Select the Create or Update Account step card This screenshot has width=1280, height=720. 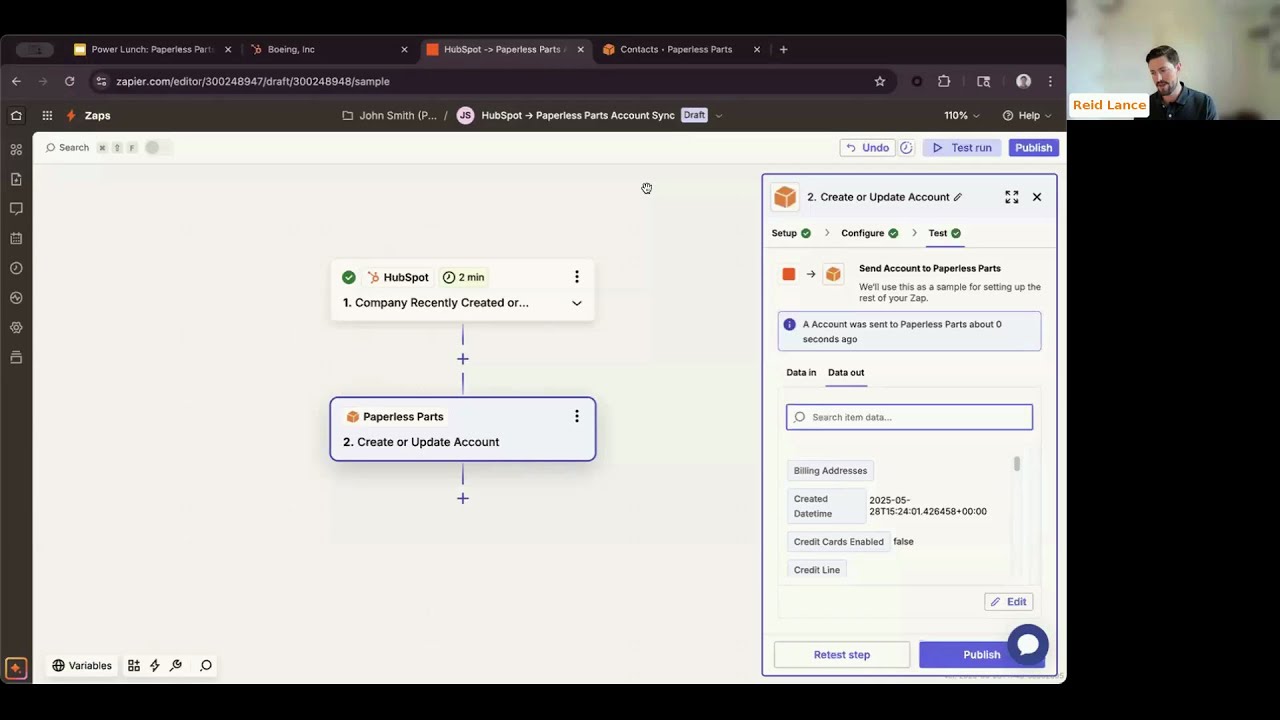pos(463,430)
